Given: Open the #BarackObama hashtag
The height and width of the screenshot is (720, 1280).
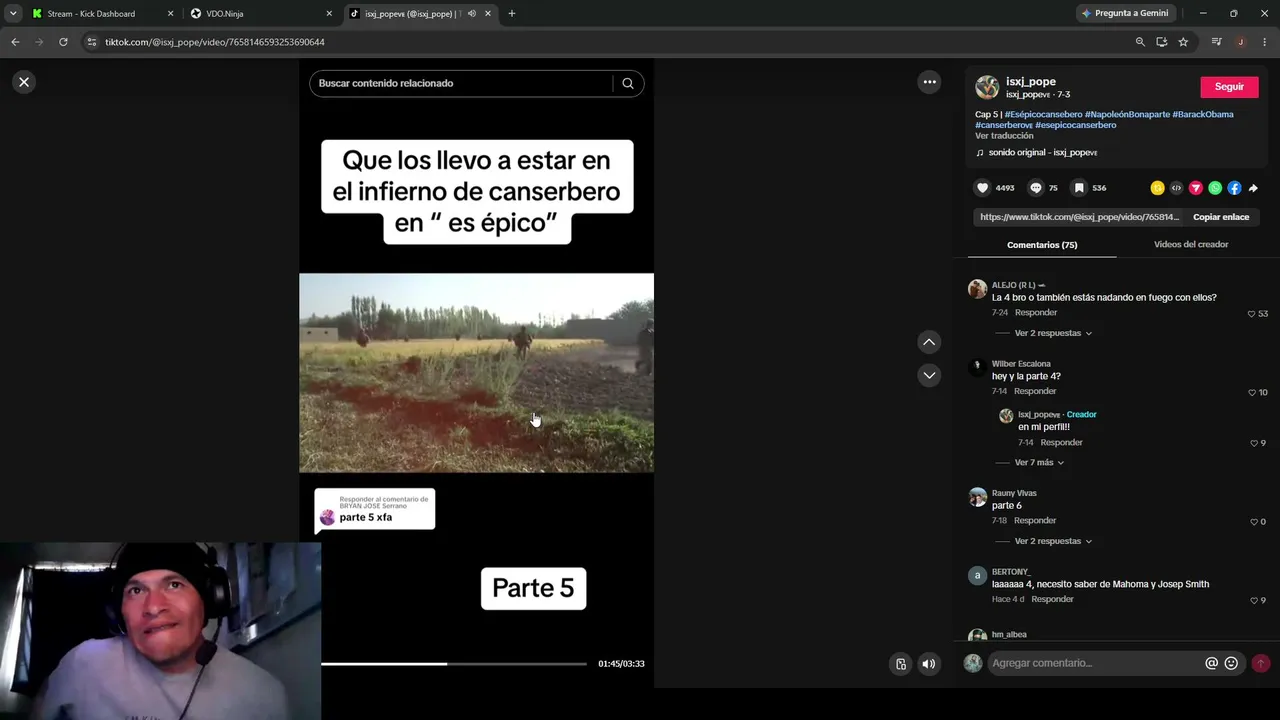Looking at the screenshot, I should coord(1203,114).
